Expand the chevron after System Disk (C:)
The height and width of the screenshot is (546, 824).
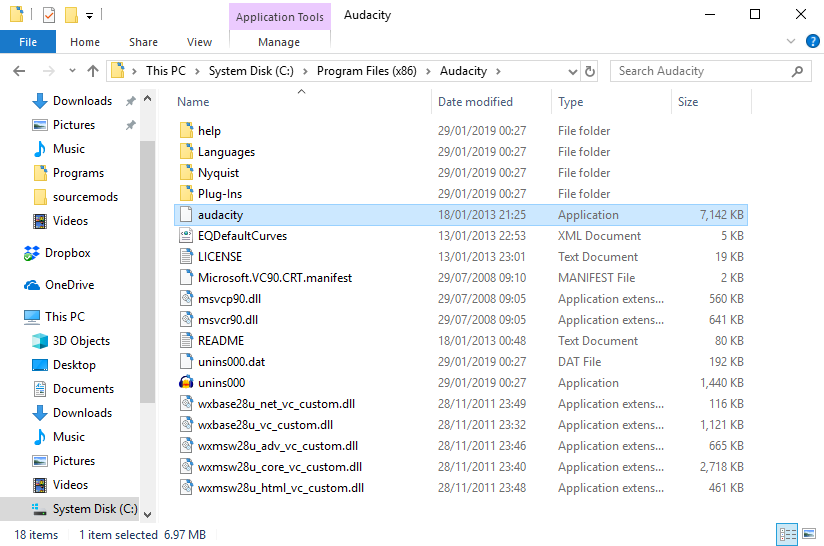tap(305, 71)
